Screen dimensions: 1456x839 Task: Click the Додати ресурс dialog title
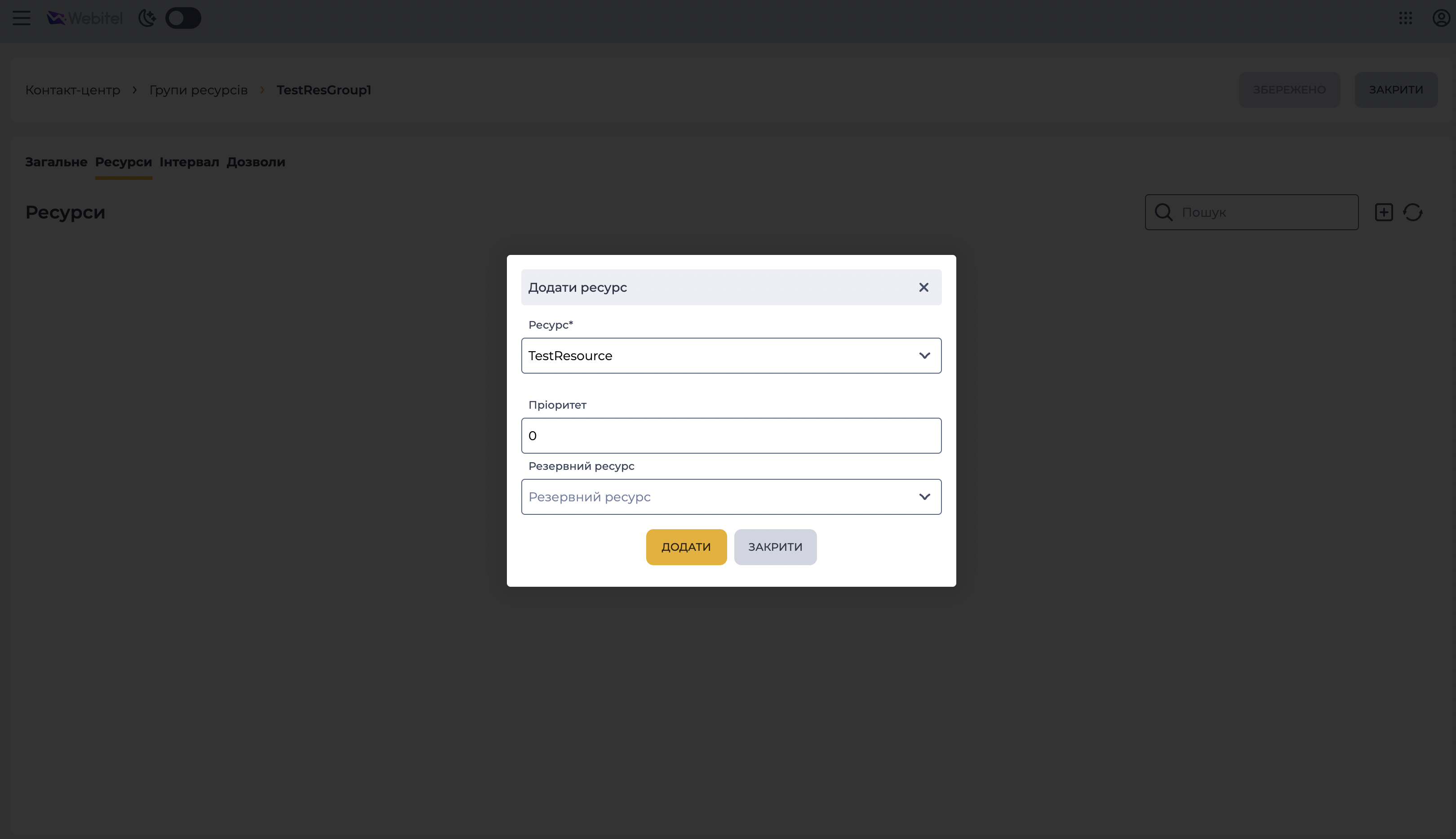[577, 288]
